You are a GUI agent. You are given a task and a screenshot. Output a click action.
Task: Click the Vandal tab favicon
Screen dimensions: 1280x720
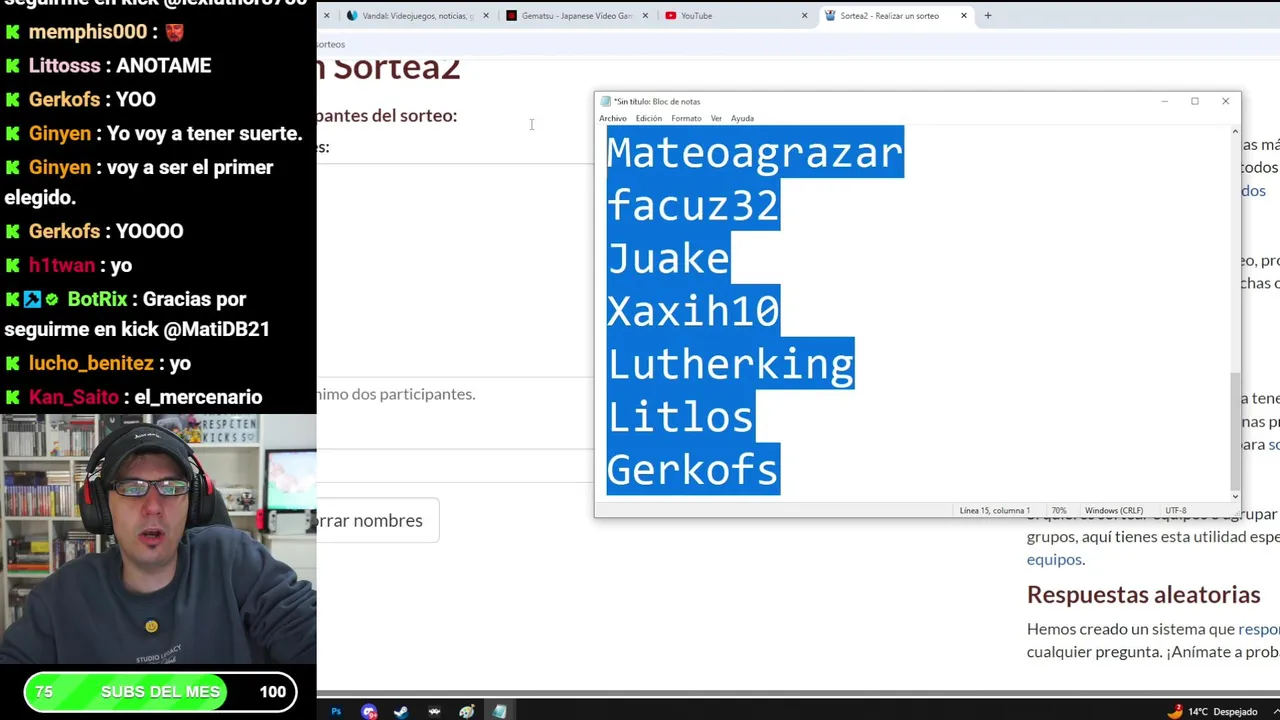tap(352, 16)
